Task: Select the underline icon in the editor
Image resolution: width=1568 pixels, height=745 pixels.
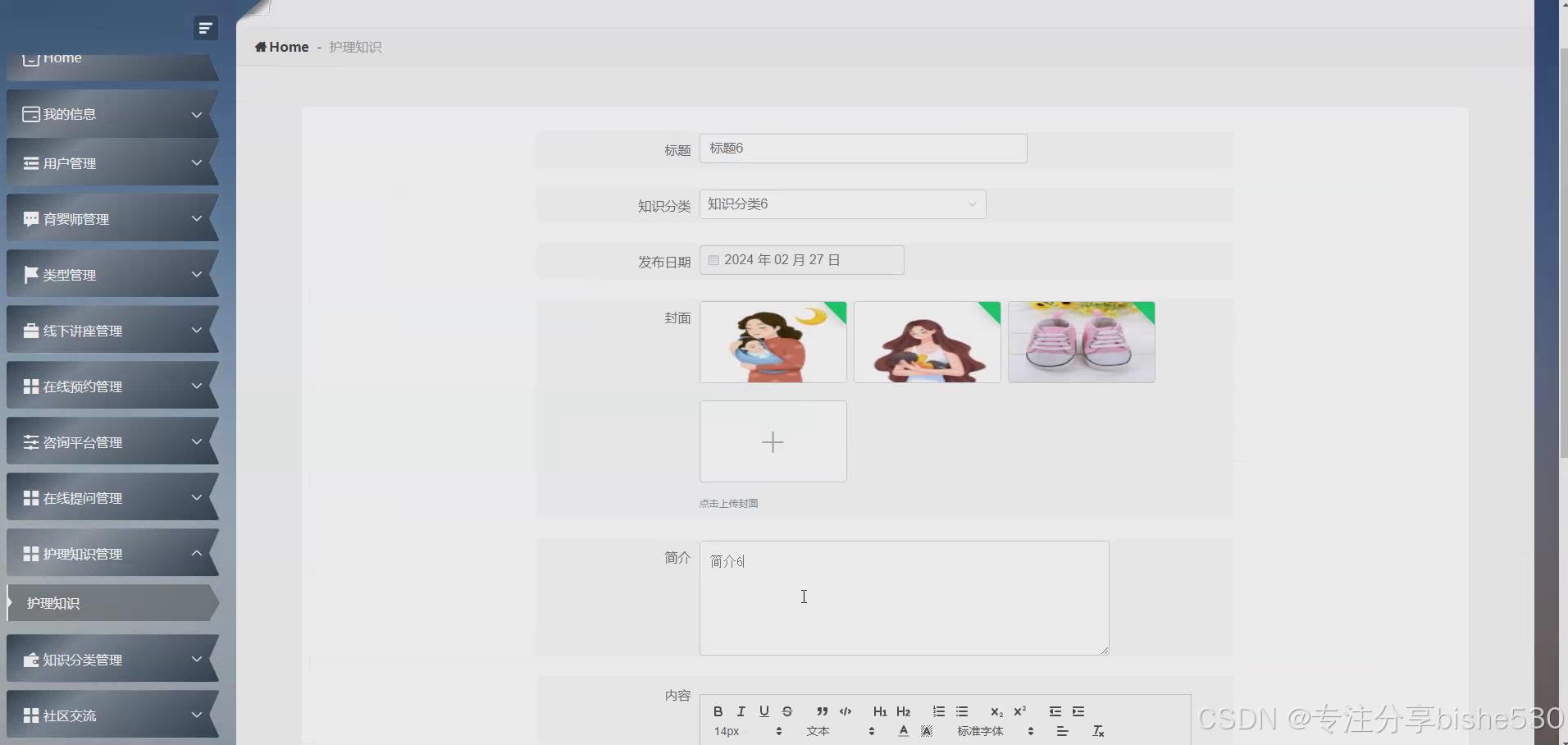Action: pyautogui.click(x=763, y=711)
